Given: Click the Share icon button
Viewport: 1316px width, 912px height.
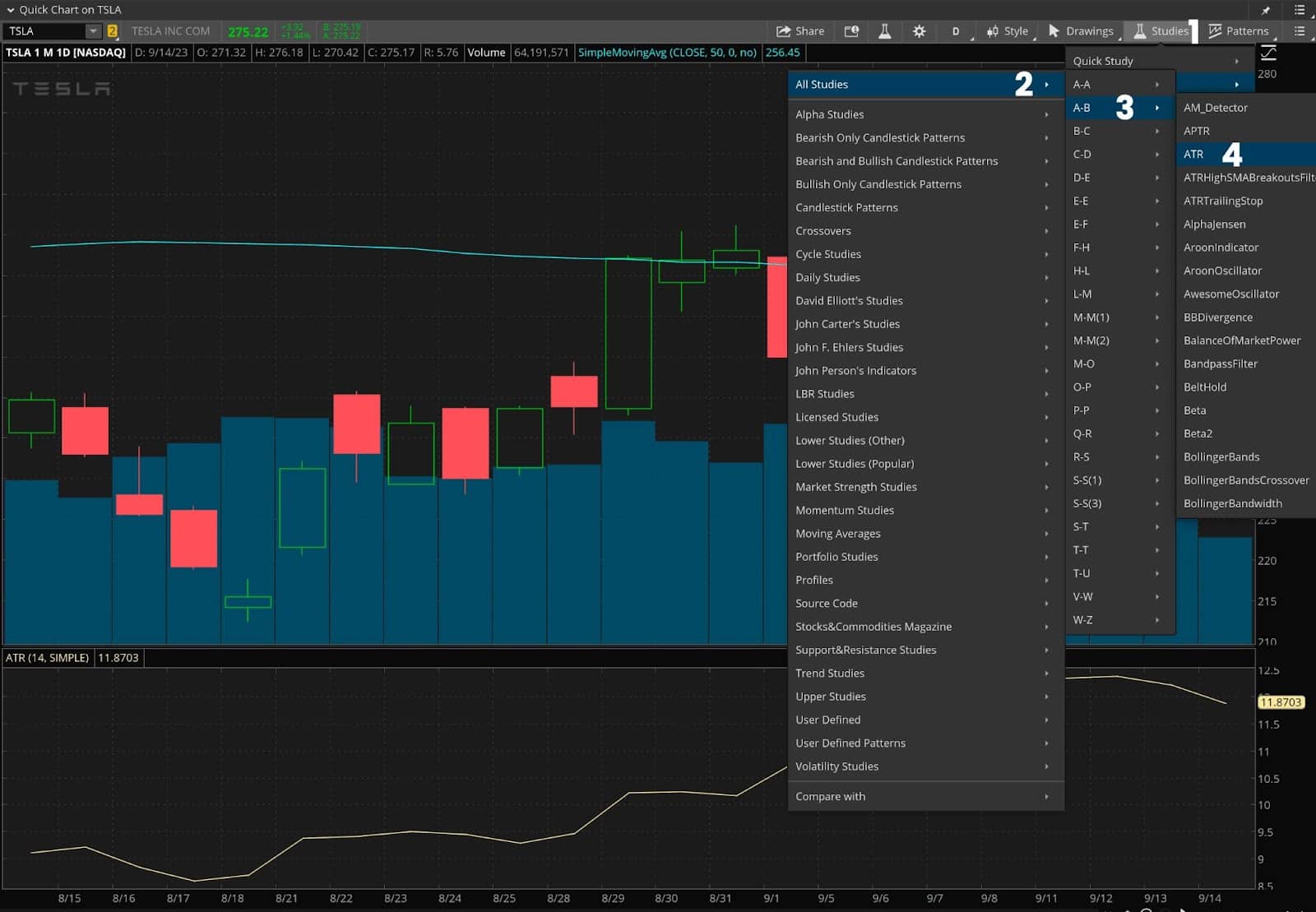Looking at the screenshot, I should pos(799,31).
